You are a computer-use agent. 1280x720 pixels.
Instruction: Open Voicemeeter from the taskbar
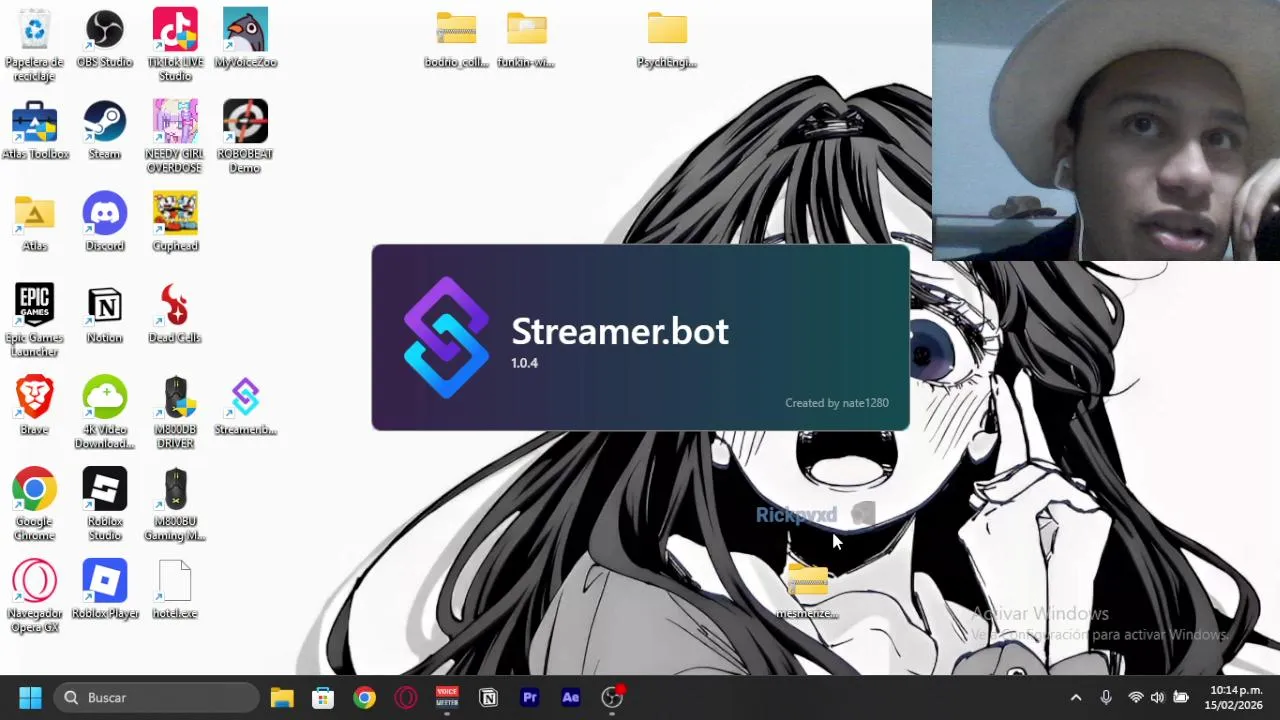(x=447, y=697)
